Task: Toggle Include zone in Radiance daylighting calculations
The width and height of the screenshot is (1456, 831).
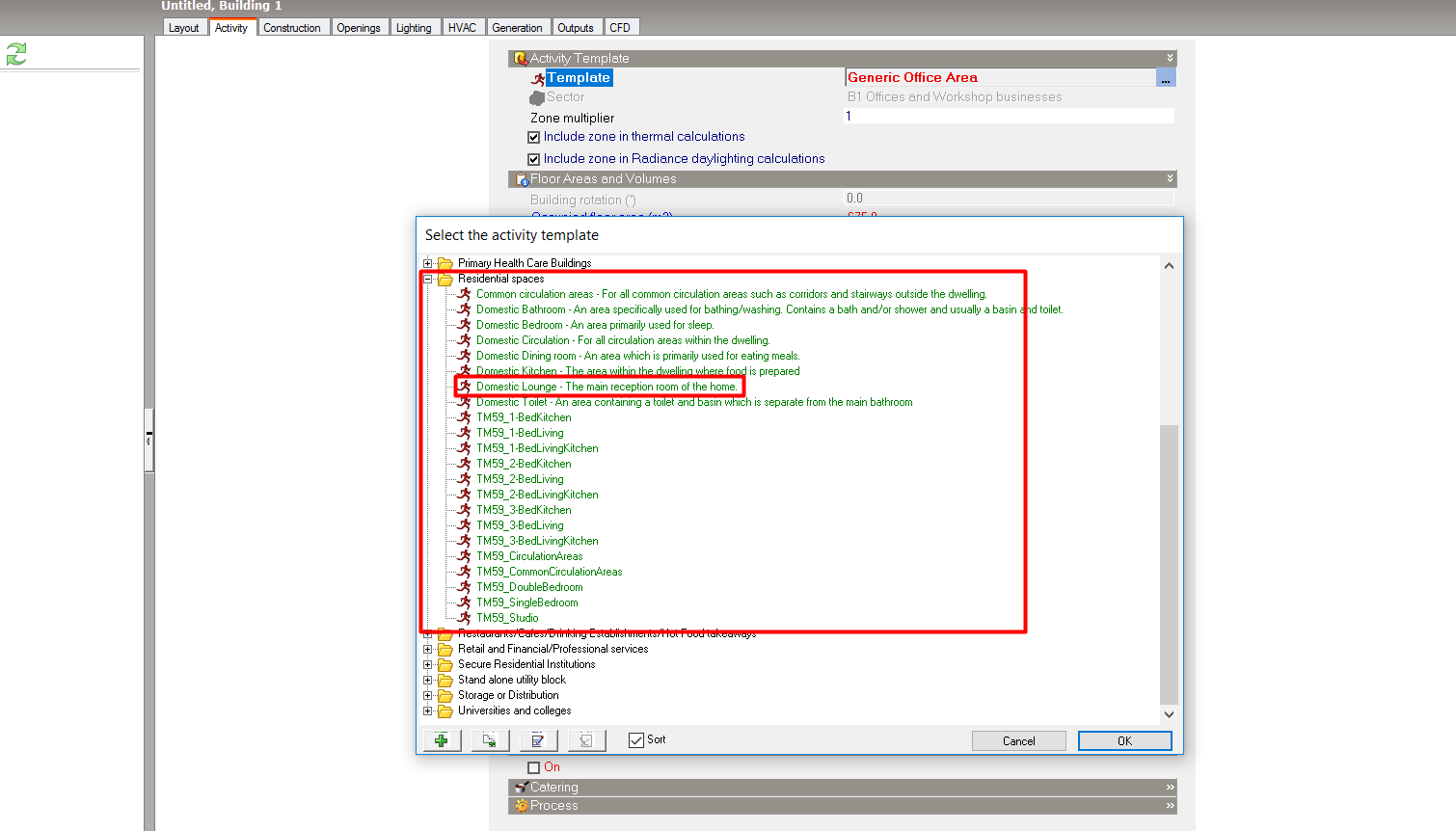Action: click(x=533, y=159)
